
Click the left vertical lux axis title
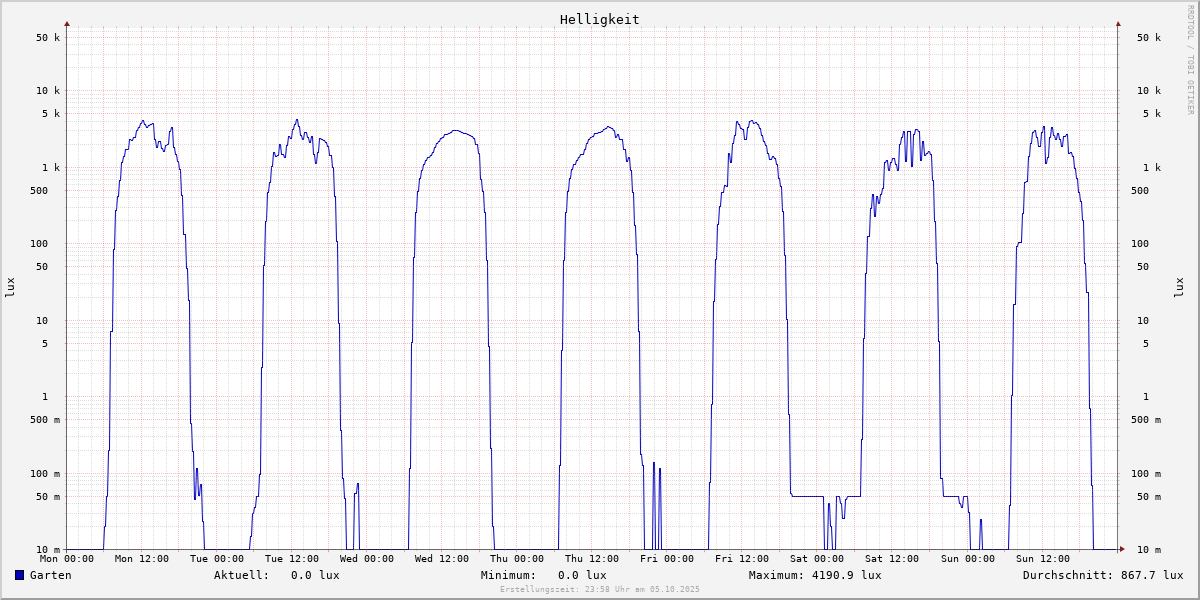pyautogui.click(x=10, y=287)
